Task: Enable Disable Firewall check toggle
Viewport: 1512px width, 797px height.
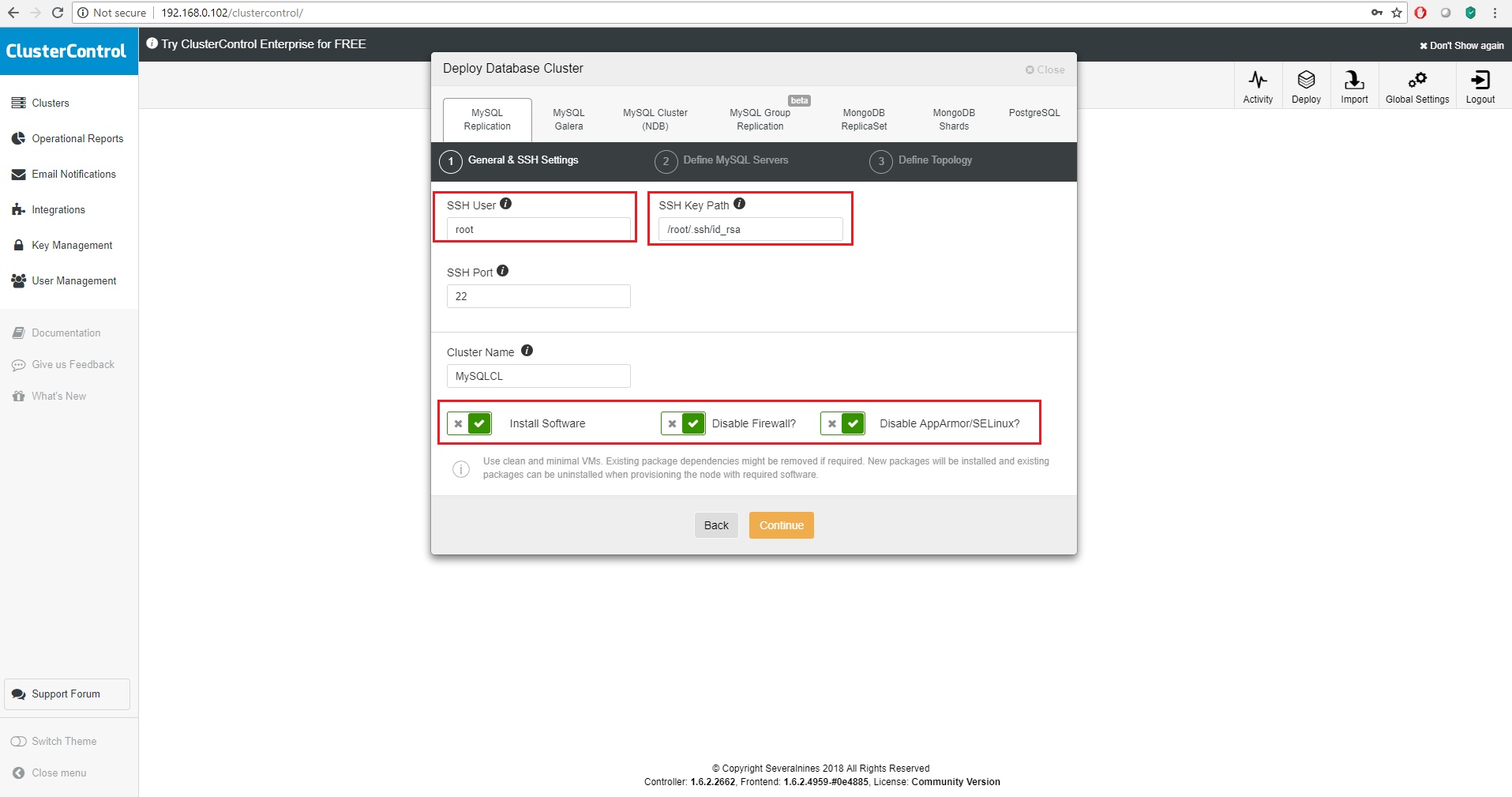Action: (x=694, y=423)
